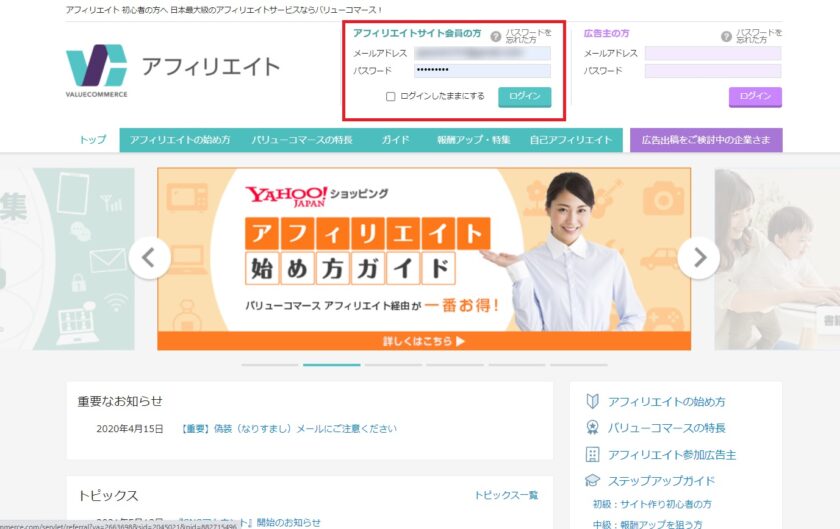840x529 pixels.
Task: Open the アフィリエイトの始め方 menu item
Action: click(179, 140)
